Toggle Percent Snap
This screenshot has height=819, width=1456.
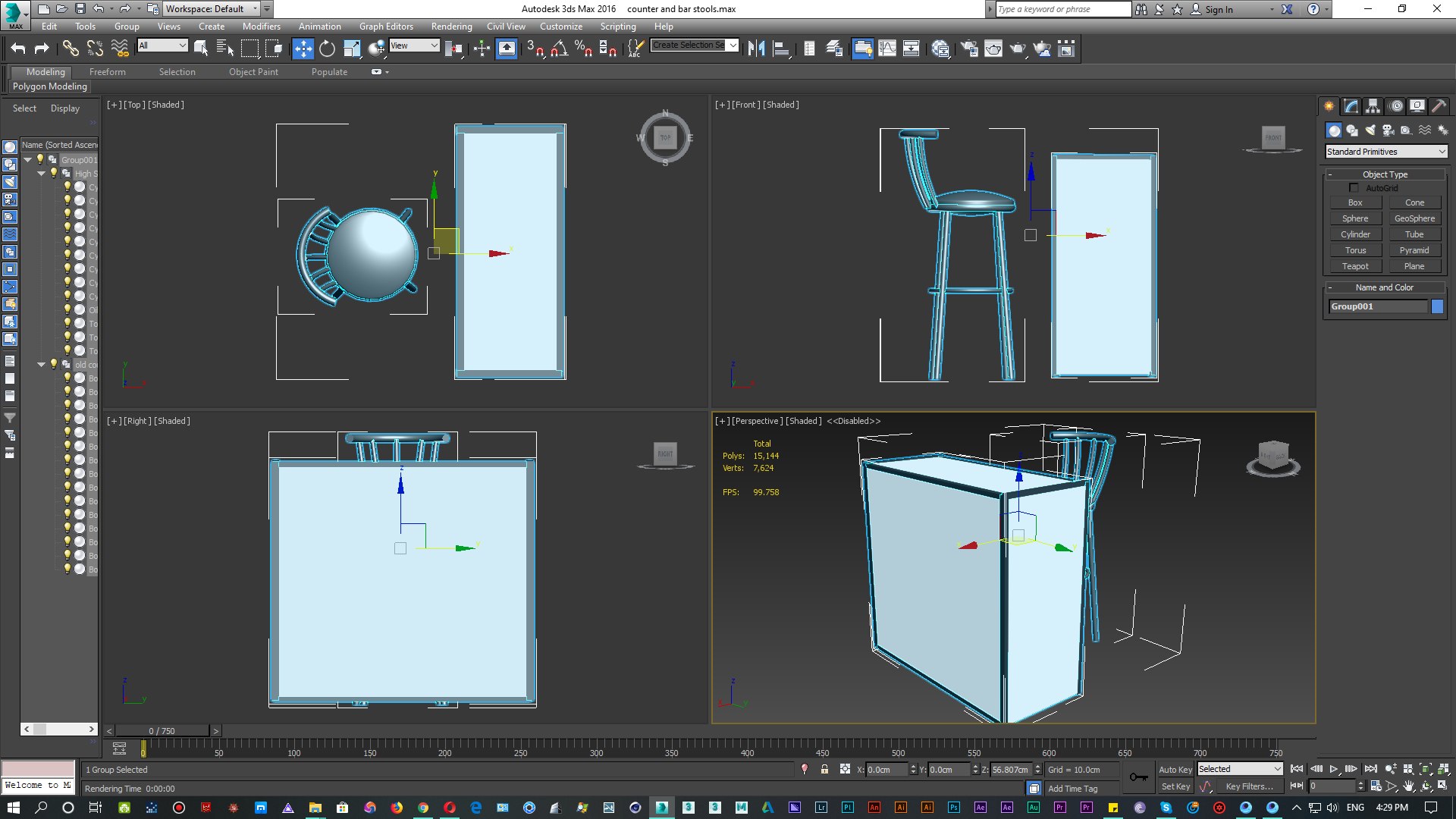(584, 49)
